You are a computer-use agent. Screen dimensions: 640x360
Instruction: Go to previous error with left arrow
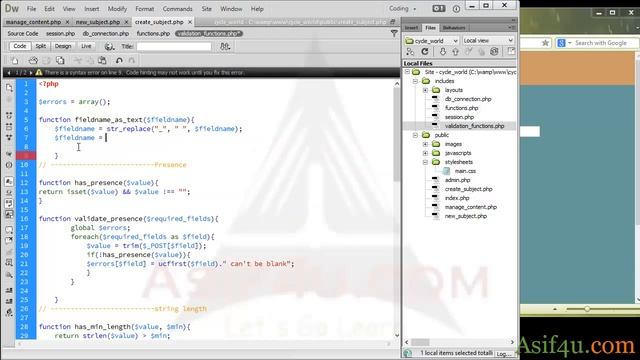(9, 72)
